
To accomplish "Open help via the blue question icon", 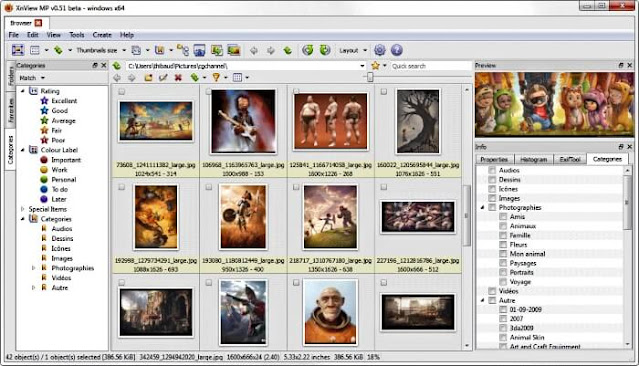I will click(397, 50).
